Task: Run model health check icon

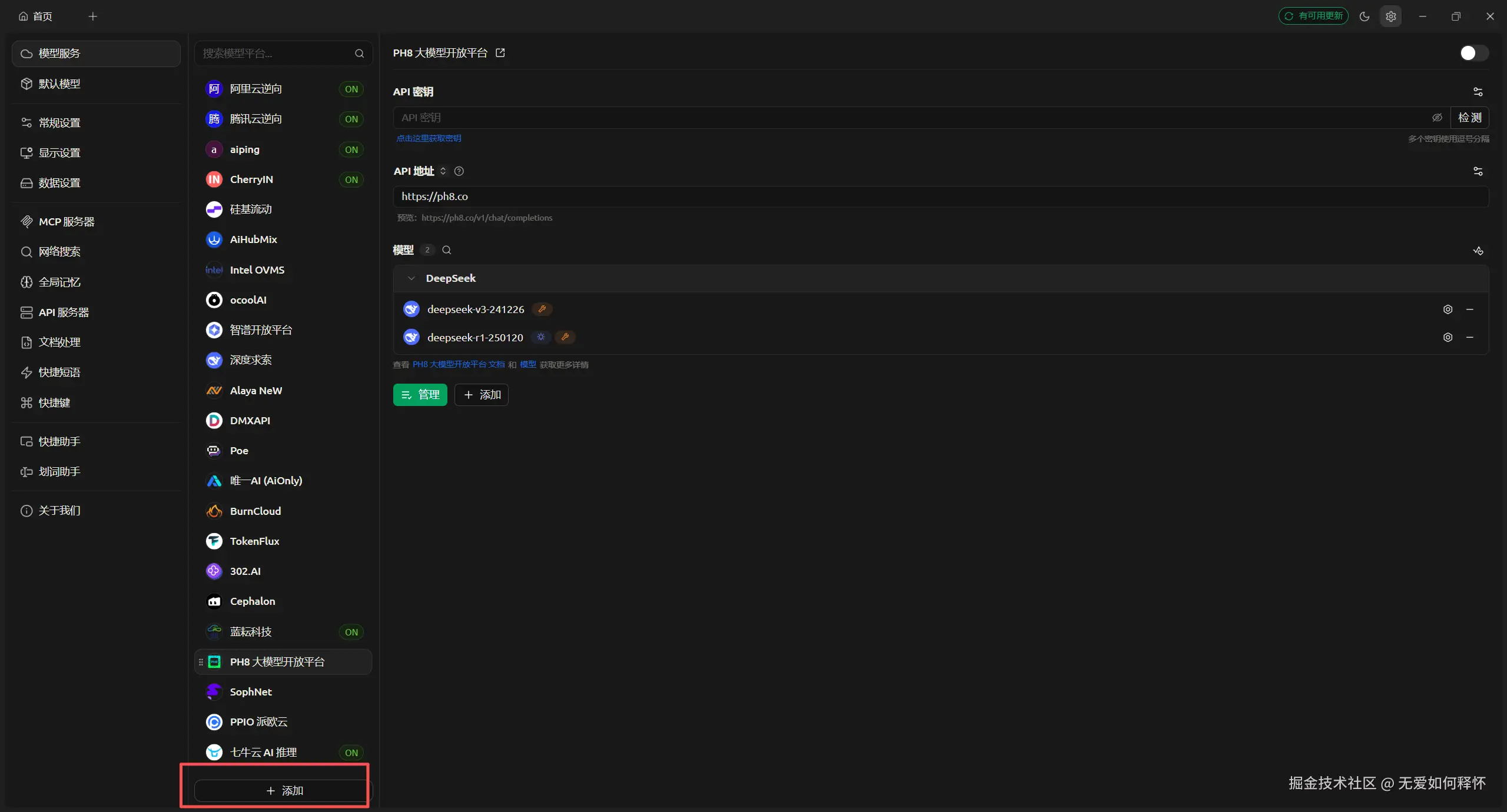Action: click(1478, 251)
